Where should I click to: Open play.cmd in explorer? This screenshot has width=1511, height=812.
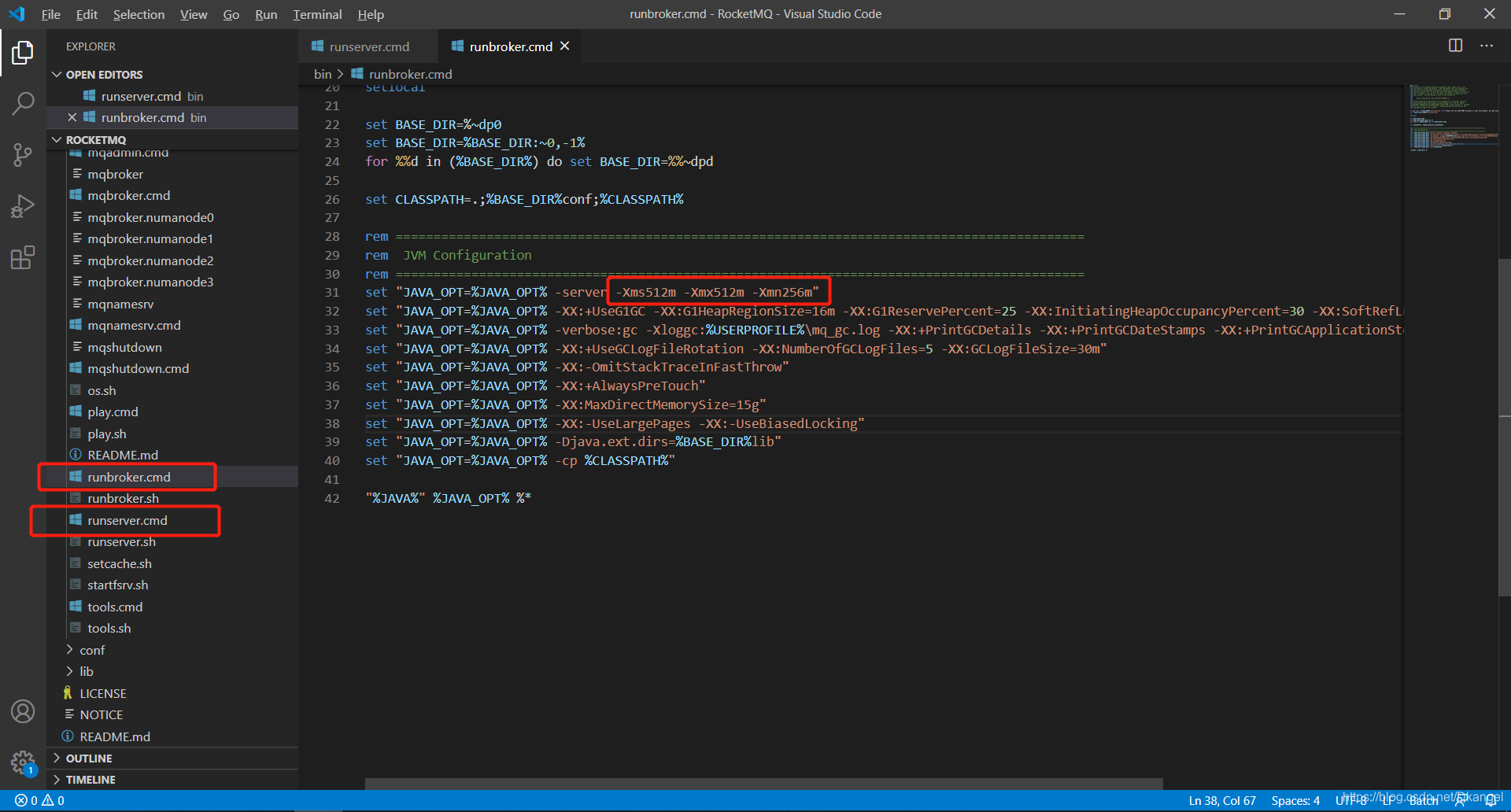(172, 412)
